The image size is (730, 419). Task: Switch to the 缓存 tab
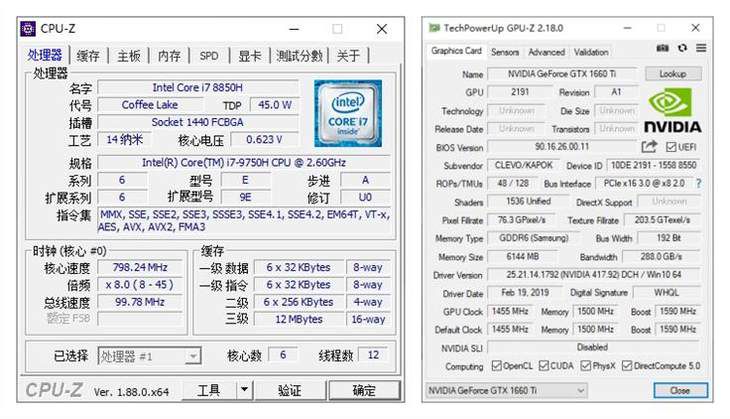point(88,56)
